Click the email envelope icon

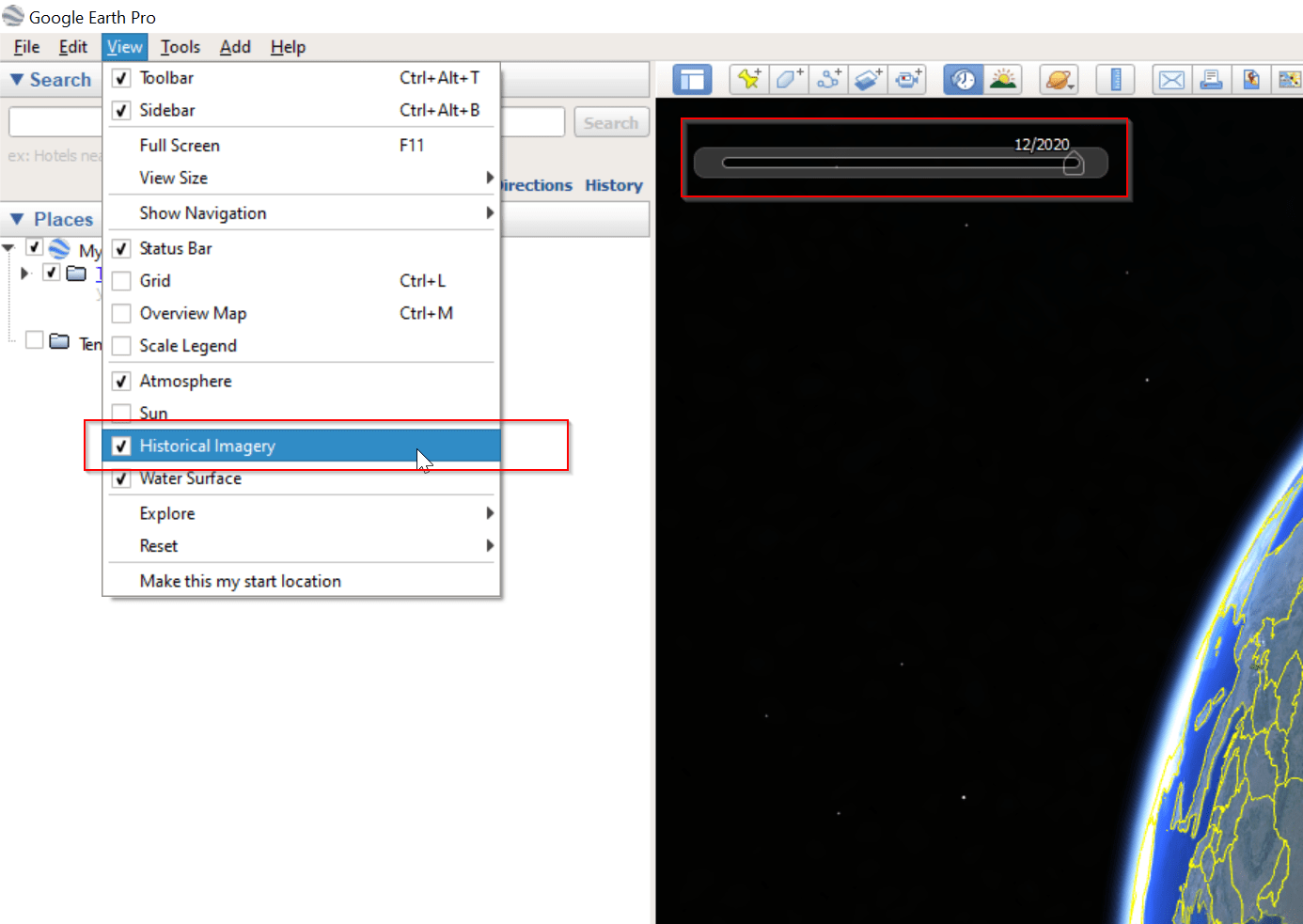pyautogui.click(x=1171, y=80)
